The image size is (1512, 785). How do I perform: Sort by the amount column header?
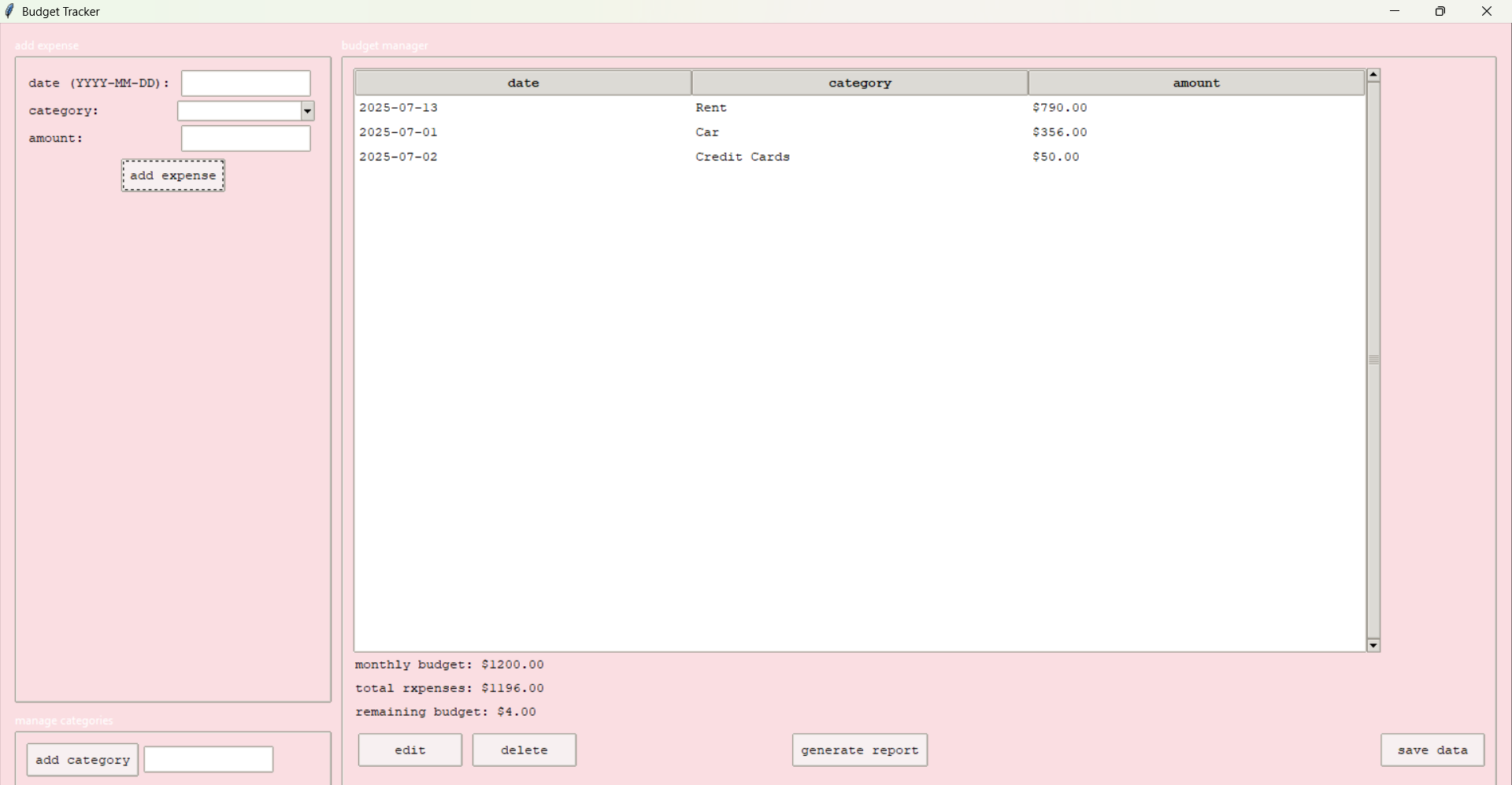point(1196,83)
